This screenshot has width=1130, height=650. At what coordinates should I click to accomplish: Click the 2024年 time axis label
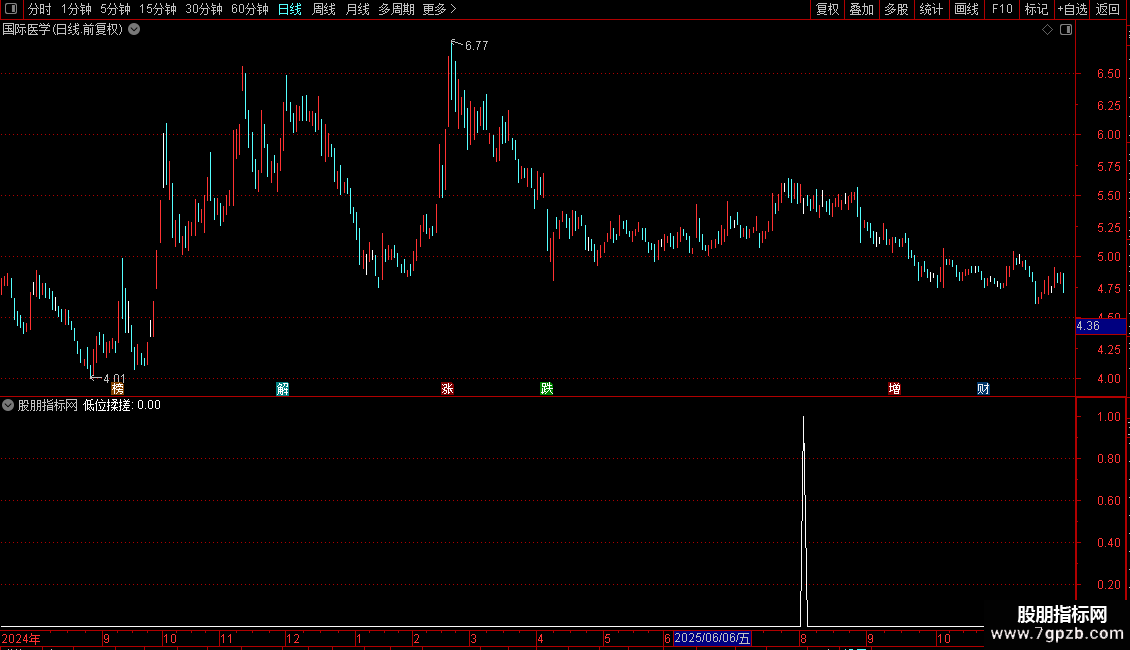coord(21,638)
